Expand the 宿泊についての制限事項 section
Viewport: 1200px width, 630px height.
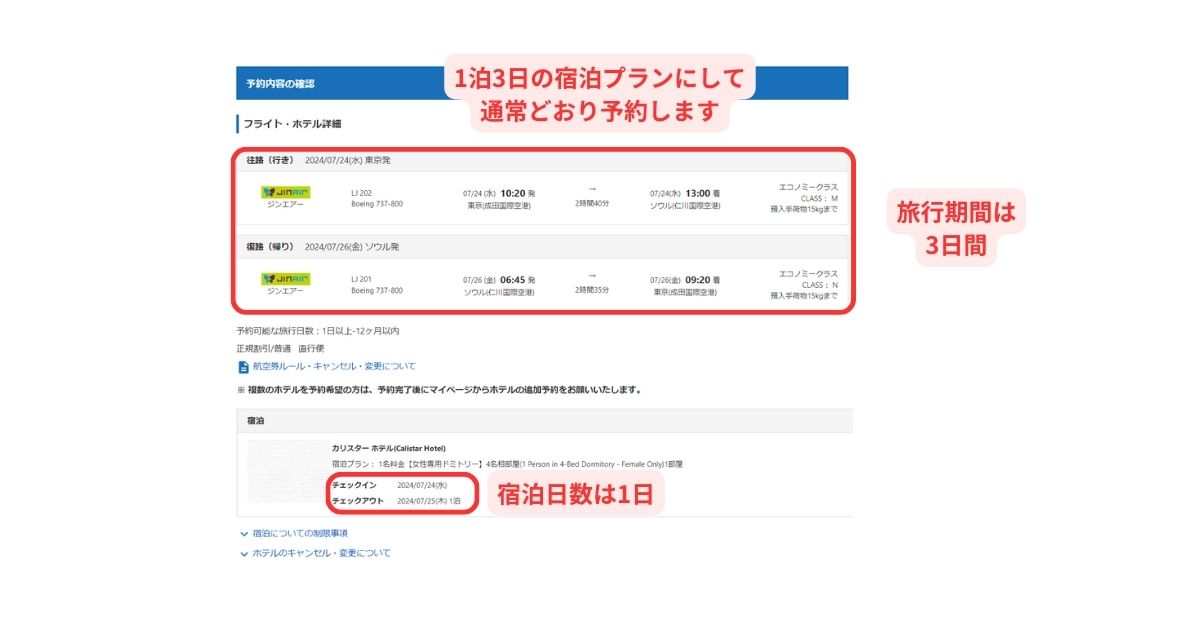click(300, 534)
